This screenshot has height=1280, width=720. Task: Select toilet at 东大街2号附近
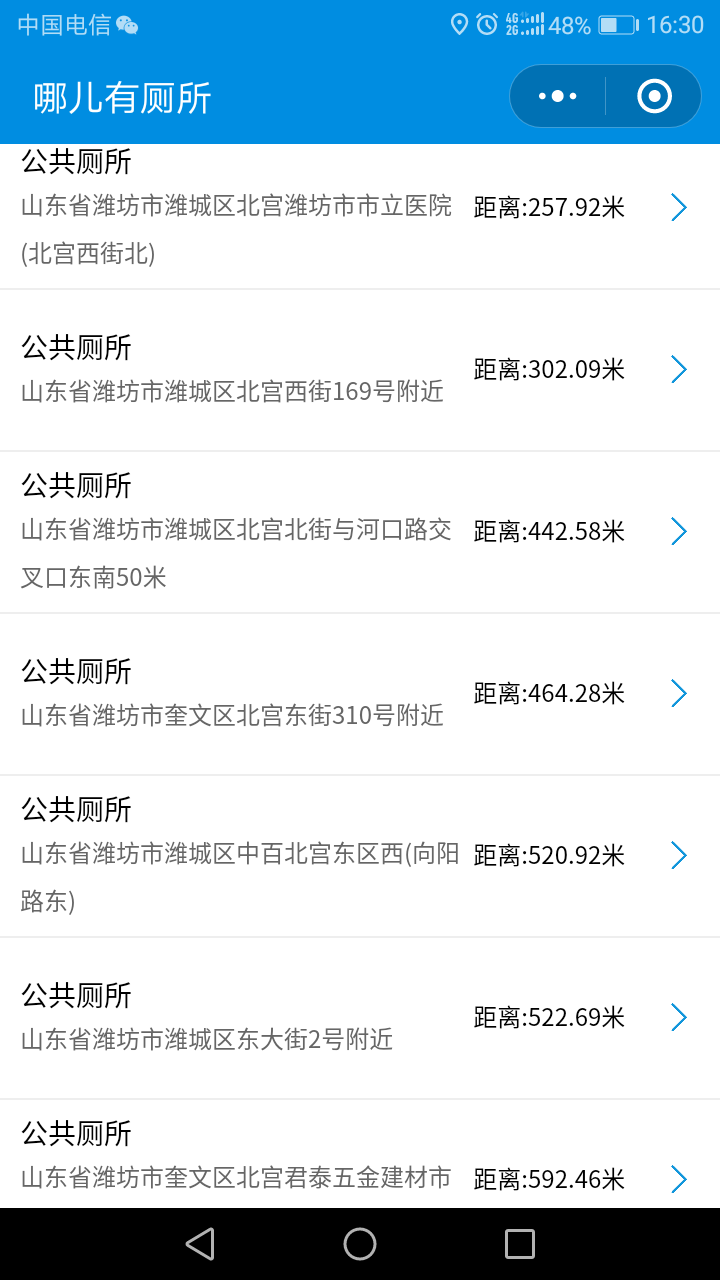pyautogui.click(x=360, y=1019)
